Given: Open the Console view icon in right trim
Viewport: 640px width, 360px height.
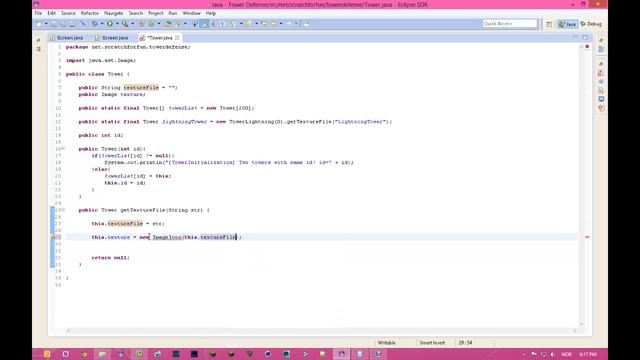Looking at the screenshot, I should click(x=601, y=99).
